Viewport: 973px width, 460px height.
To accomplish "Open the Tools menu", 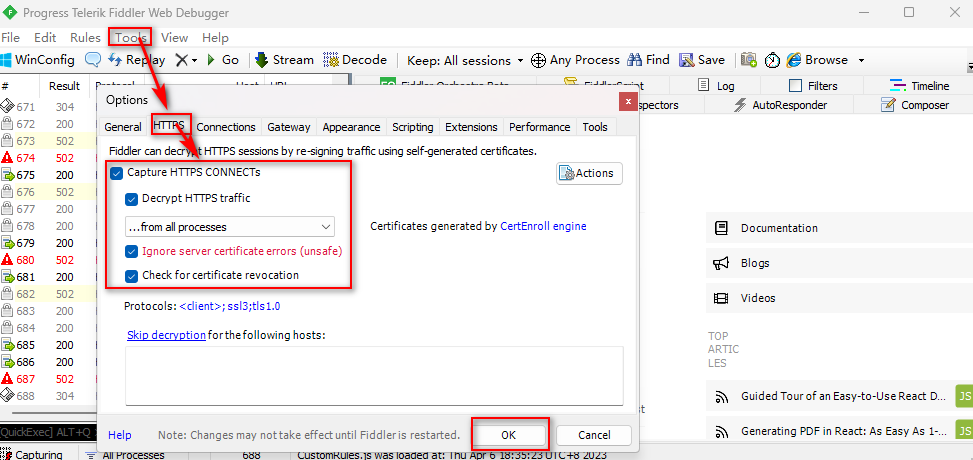I will click(x=130, y=38).
